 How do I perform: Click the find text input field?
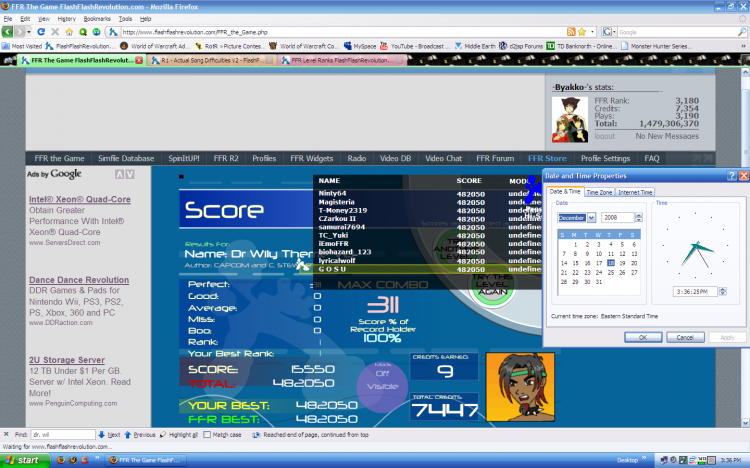pos(63,435)
